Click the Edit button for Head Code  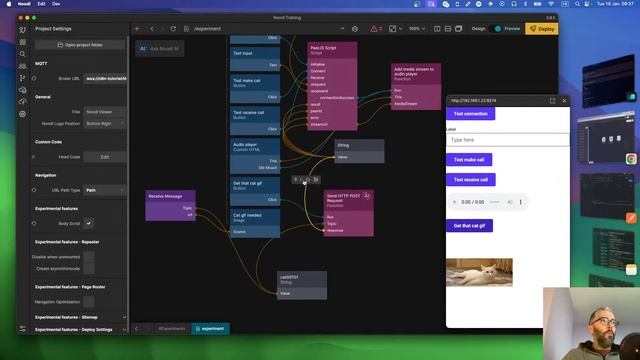(105, 157)
